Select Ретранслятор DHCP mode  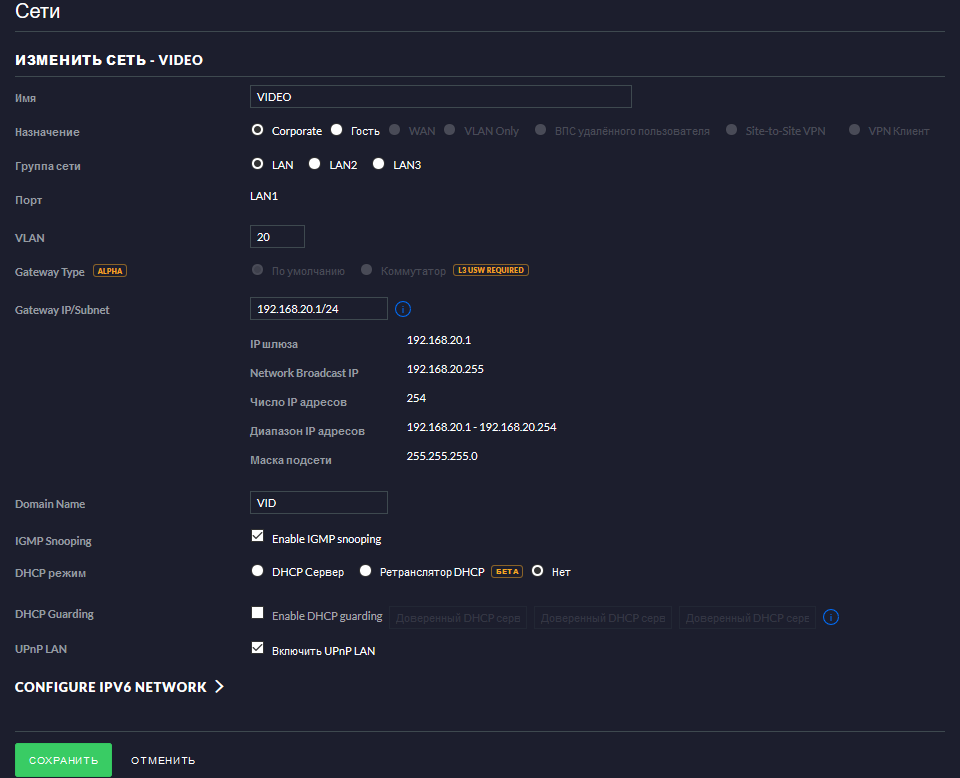(x=366, y=571)
